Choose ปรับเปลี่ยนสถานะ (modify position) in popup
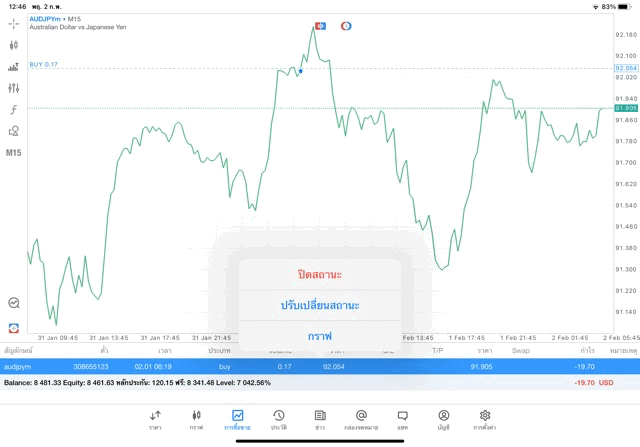640x447 pixels. point(320,305)
